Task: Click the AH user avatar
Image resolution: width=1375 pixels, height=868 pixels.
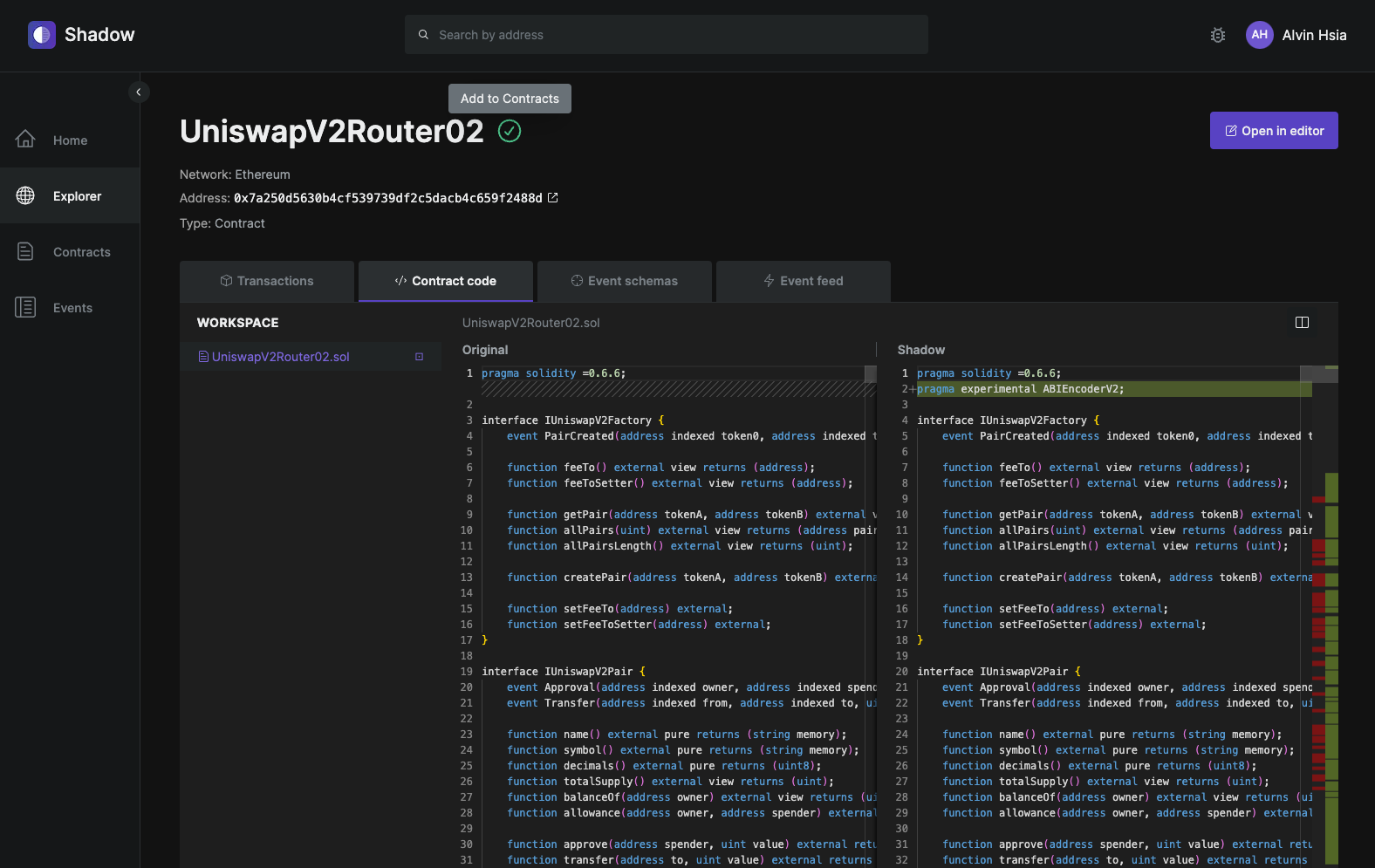Action: [x=1259, y=35]
